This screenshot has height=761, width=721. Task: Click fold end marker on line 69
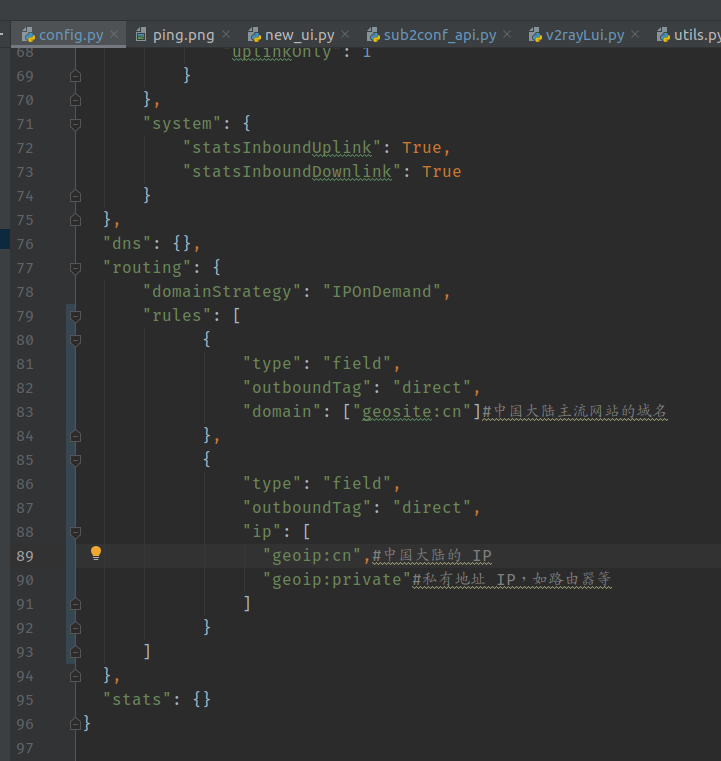[x=75, y=76]
